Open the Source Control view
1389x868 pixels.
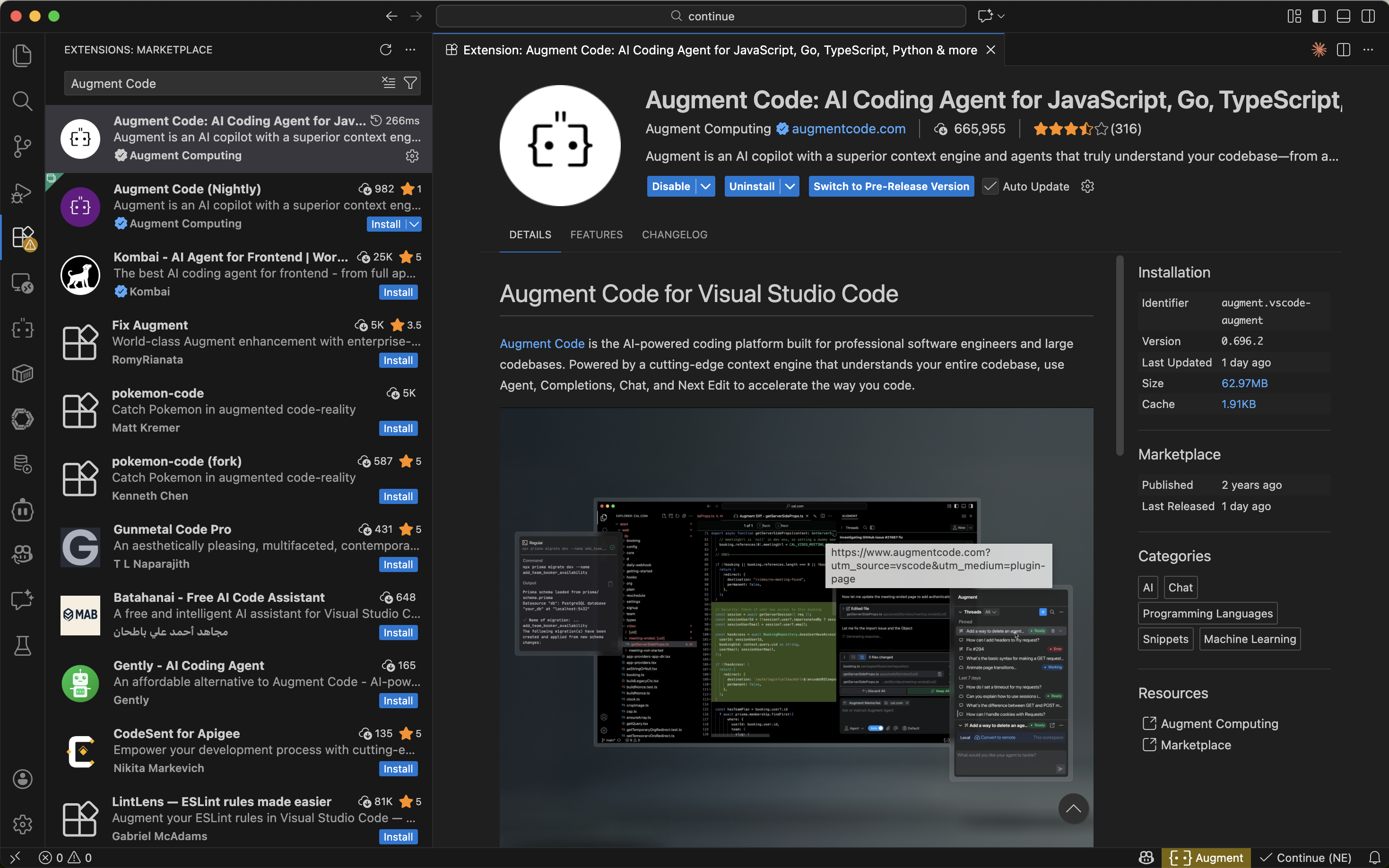[22, 147]
